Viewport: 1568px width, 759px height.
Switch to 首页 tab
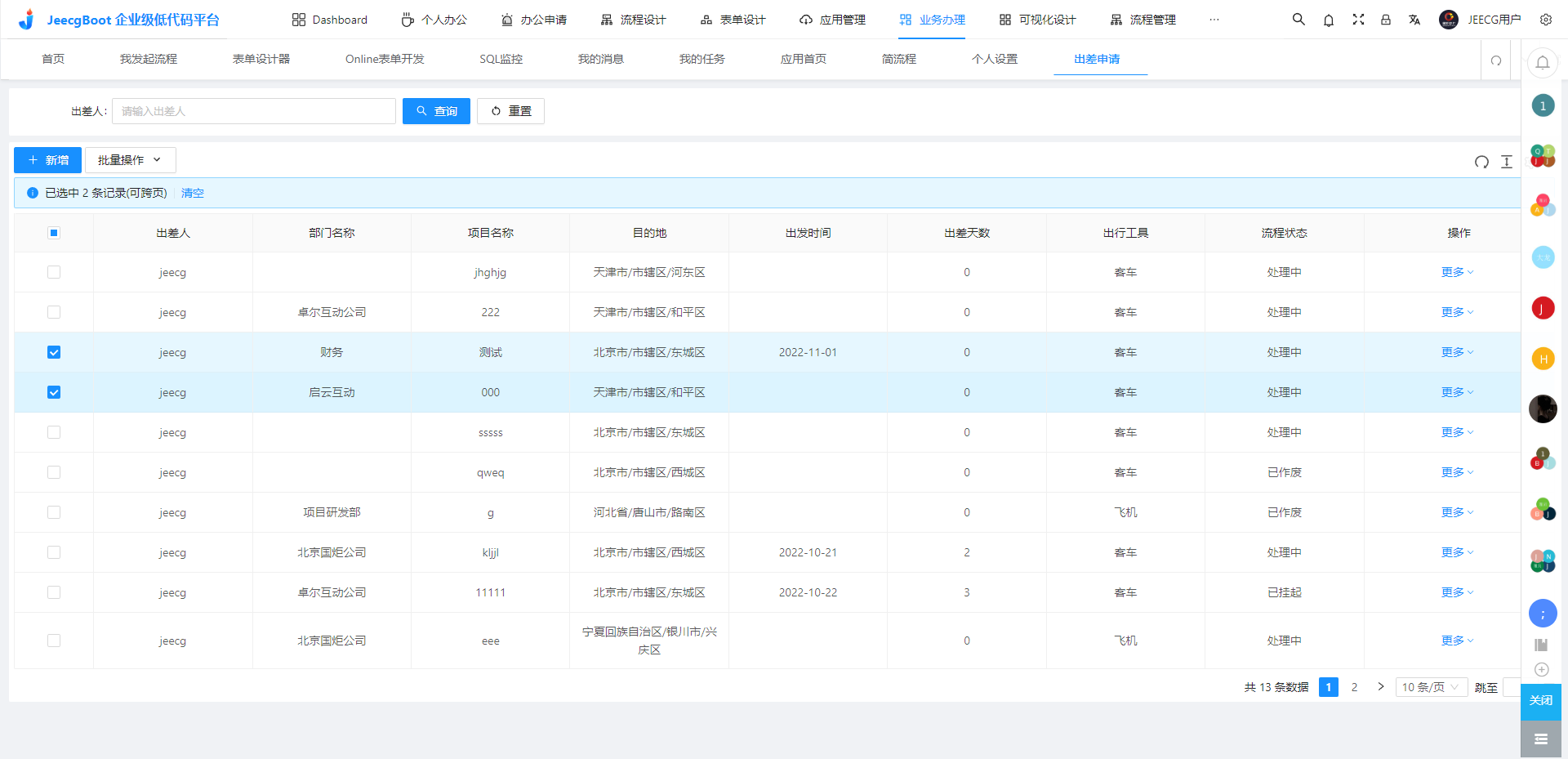[53, 59]
